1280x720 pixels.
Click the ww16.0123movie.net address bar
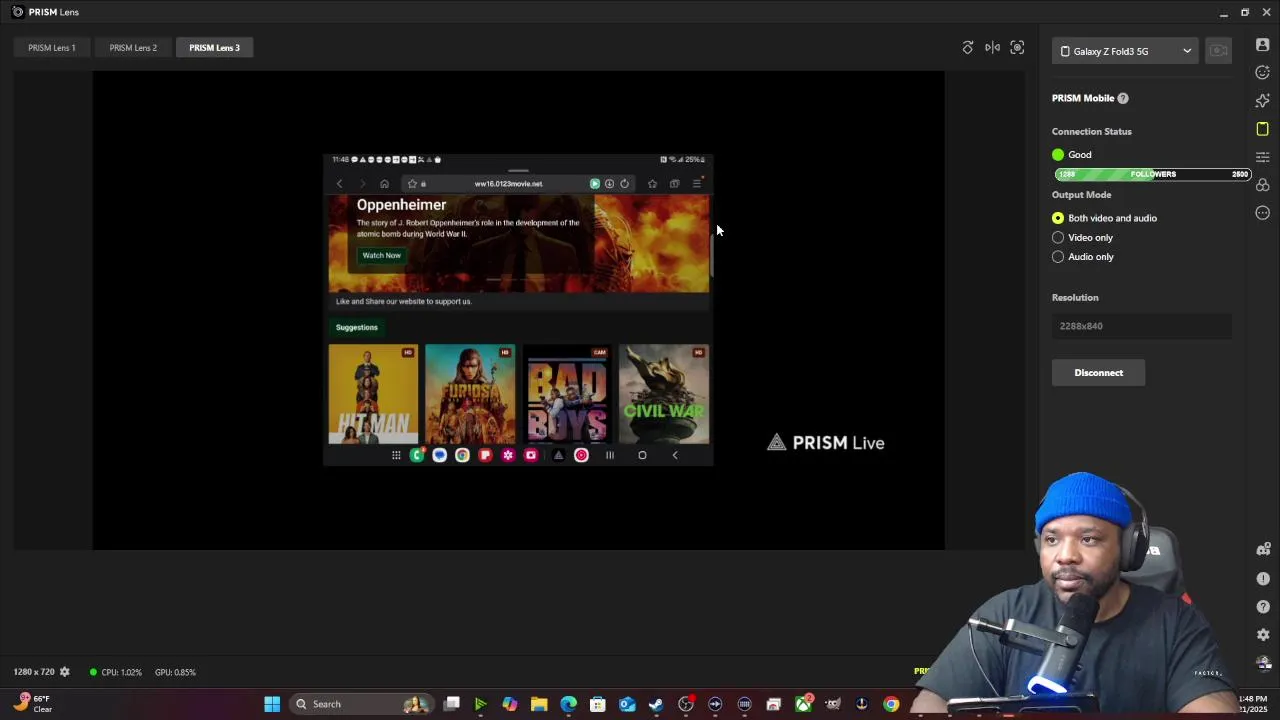click(x=508, y=184)
